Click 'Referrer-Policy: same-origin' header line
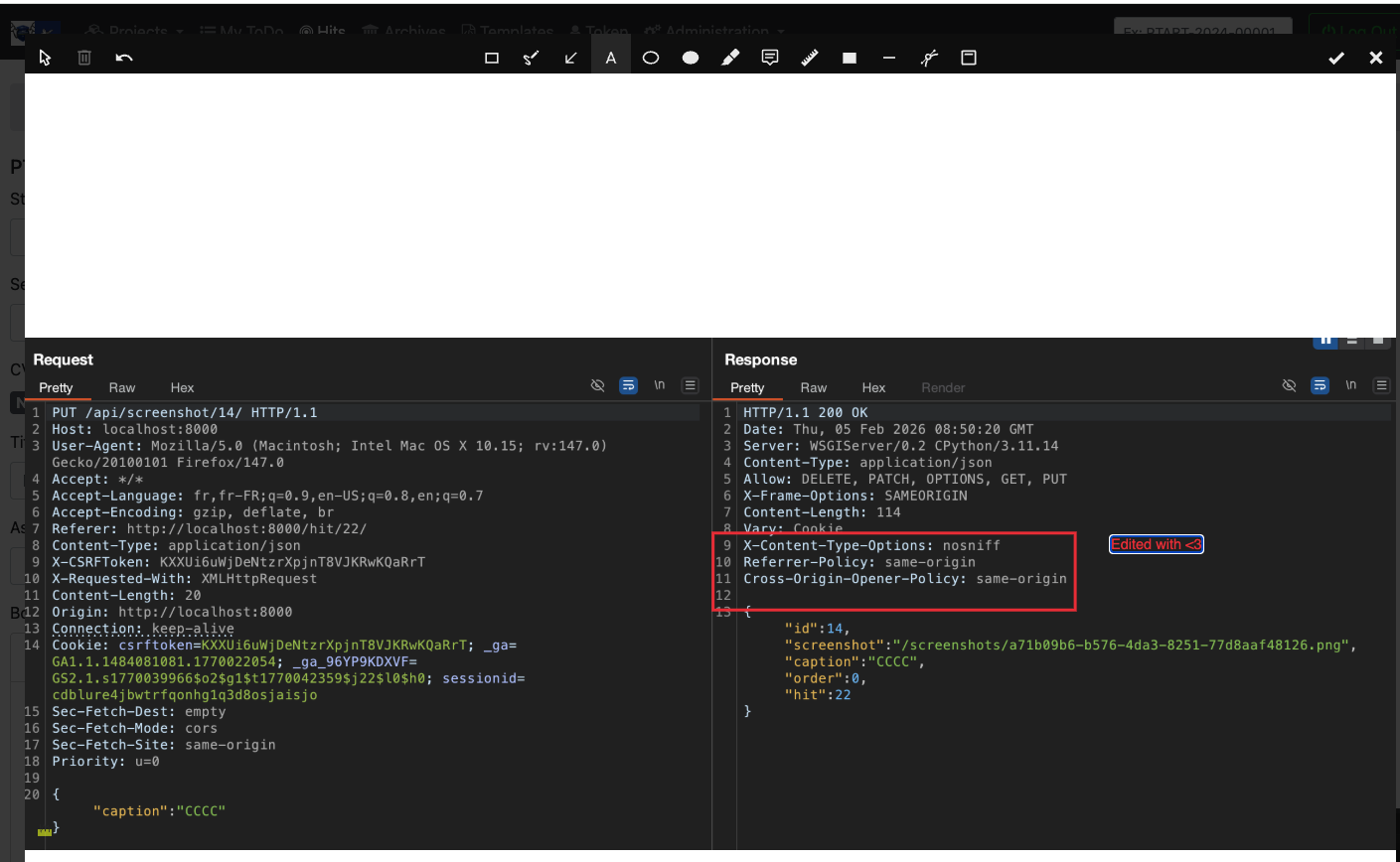Screen dimensions: 1400x862 coord(859,562)
